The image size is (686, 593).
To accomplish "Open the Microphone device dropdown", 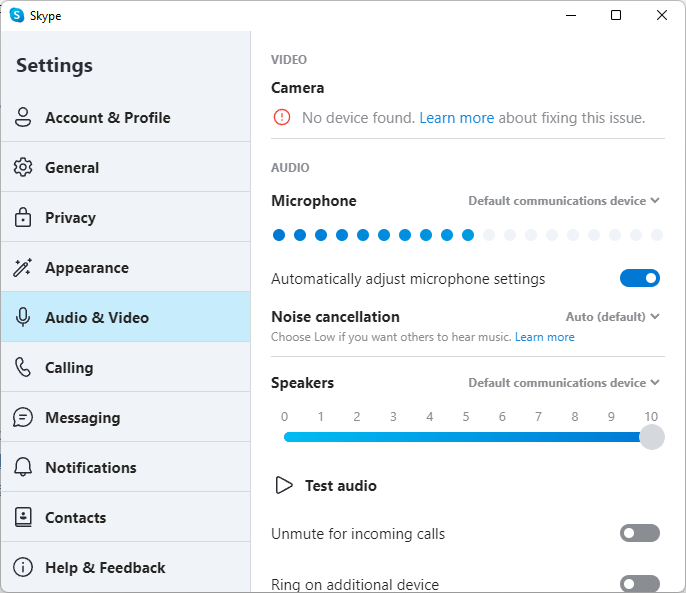I will (564, 201).
